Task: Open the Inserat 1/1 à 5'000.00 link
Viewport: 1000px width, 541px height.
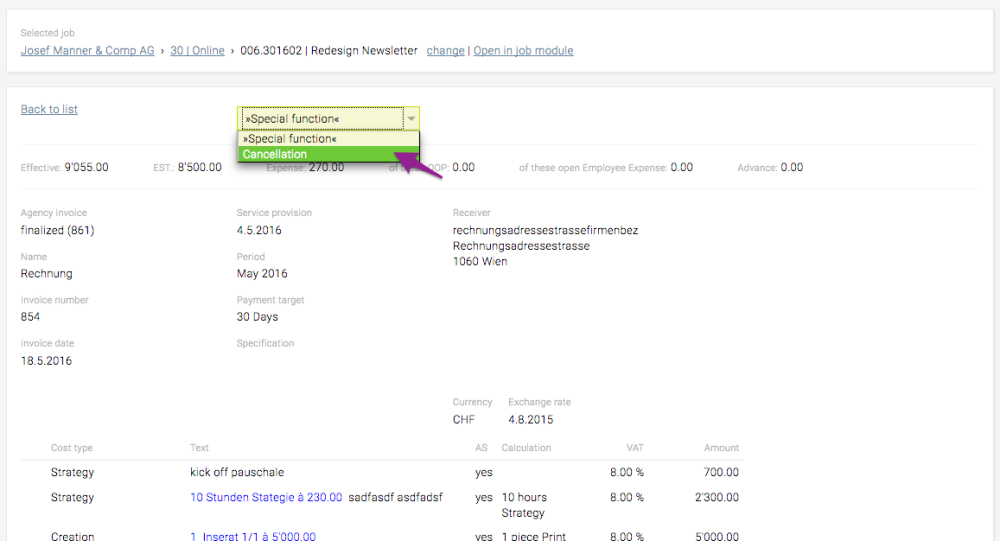Action: tap(253, 537)
